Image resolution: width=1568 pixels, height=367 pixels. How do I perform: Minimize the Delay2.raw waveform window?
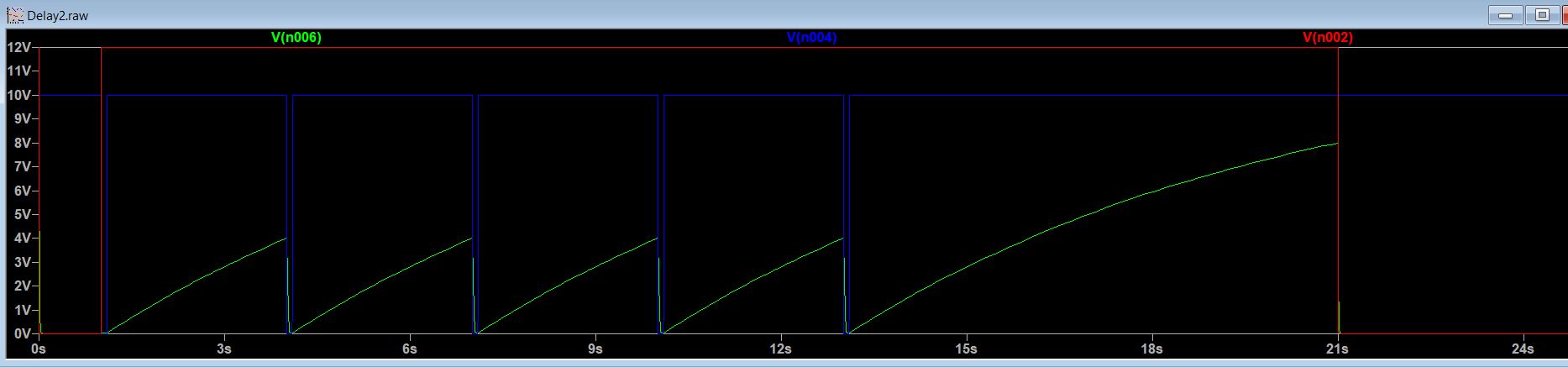1506,15
